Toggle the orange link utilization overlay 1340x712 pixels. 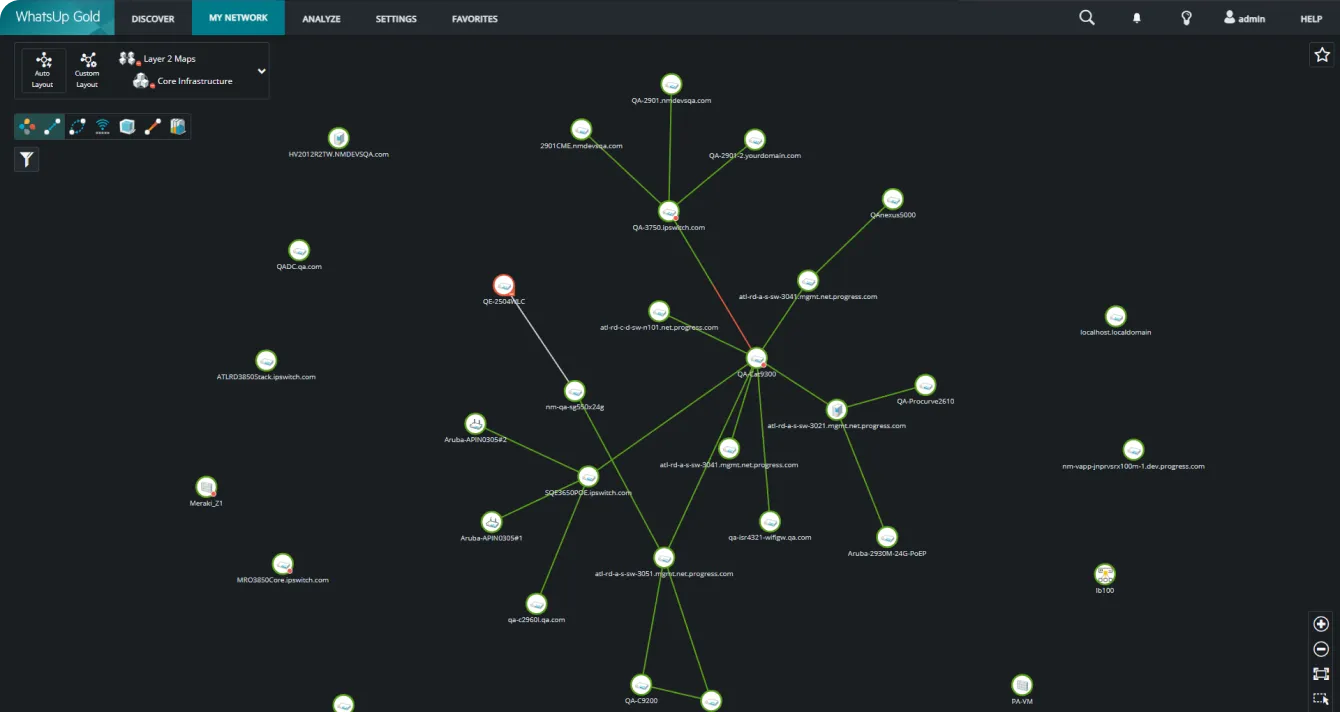click(153, 127)
